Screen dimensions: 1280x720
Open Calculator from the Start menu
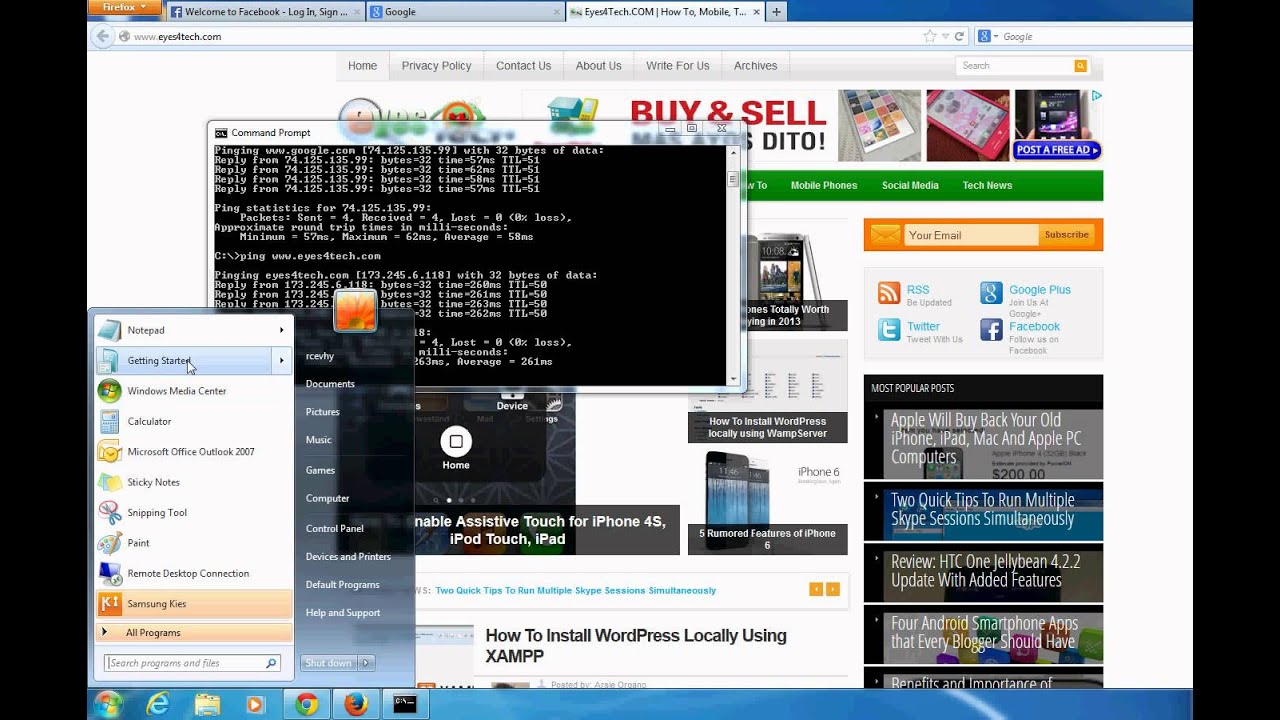194,421
